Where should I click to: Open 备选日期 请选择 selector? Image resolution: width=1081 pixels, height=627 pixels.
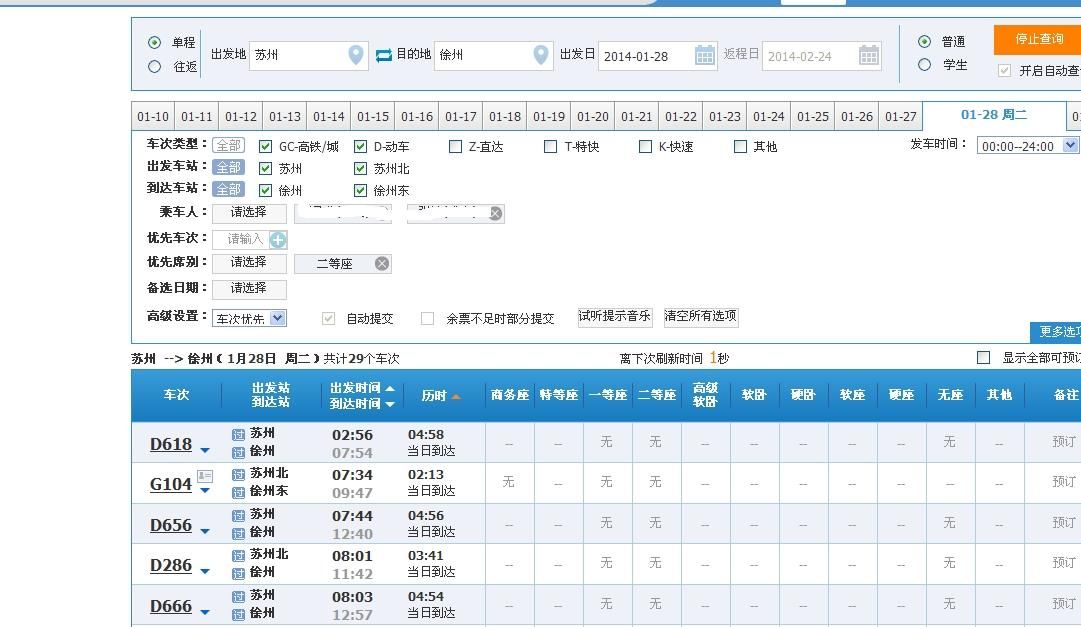tap(249, 288)
